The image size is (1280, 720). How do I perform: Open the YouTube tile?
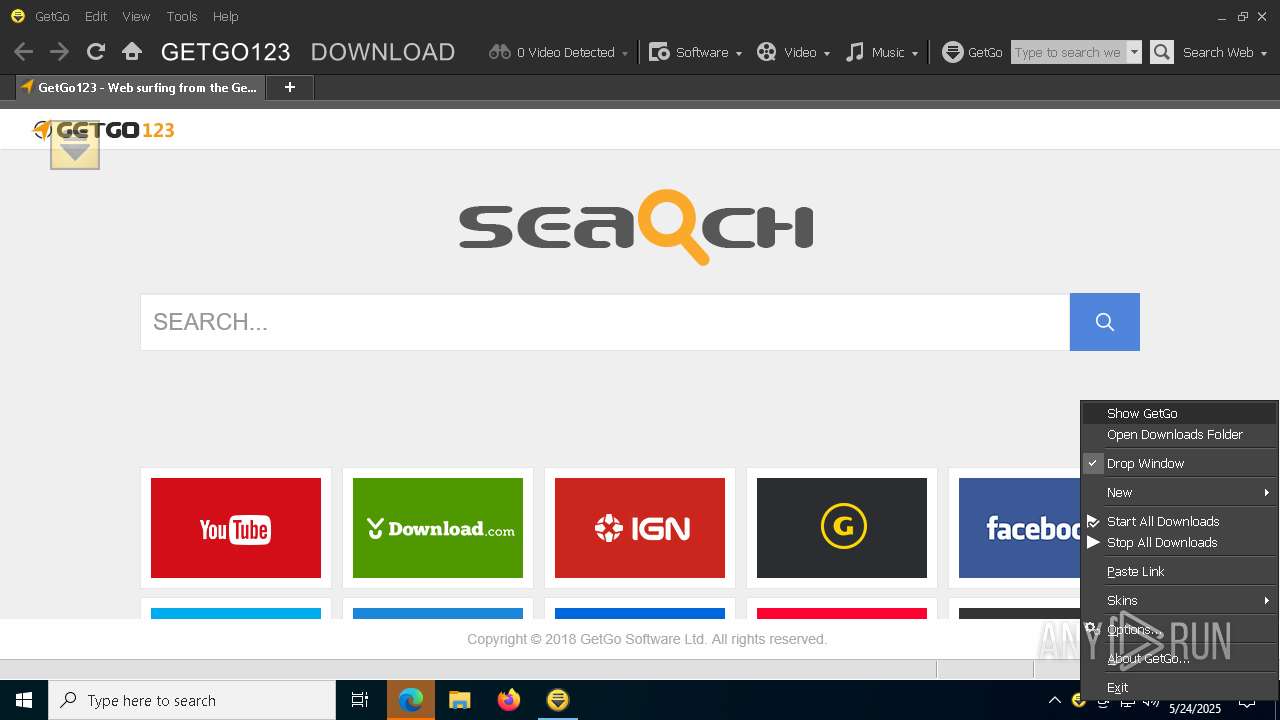click(x=236, y=528)
